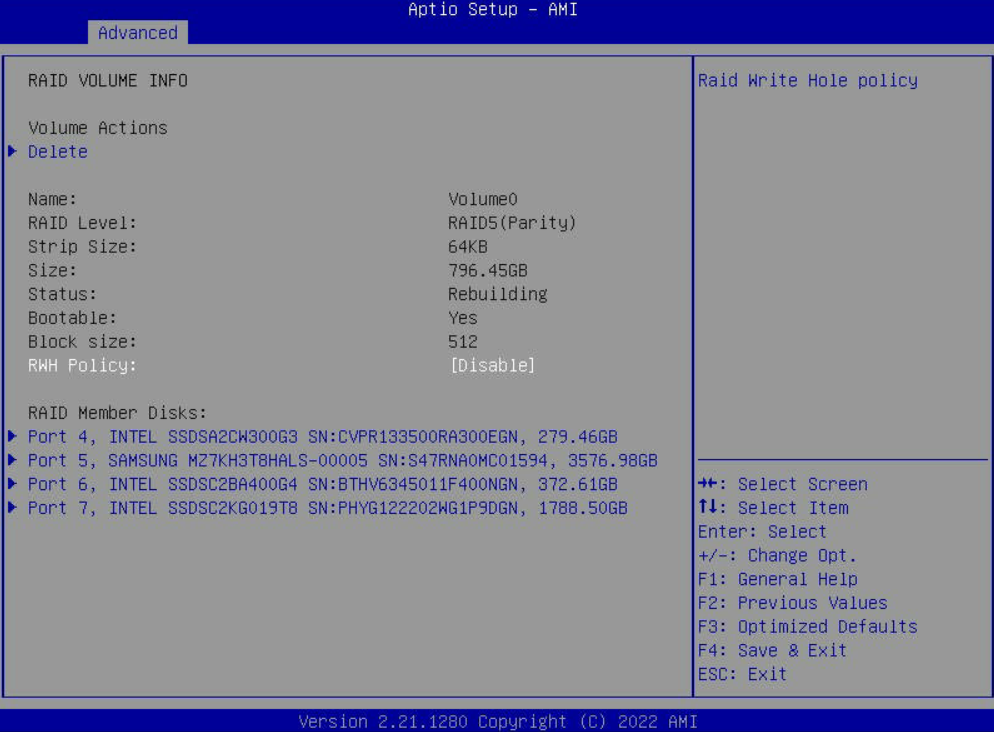Open Port 7 INTEL SSDSC2KG019T8 disk entry
This screenshot has width=994, height=732.
click(x=328, y=508)
